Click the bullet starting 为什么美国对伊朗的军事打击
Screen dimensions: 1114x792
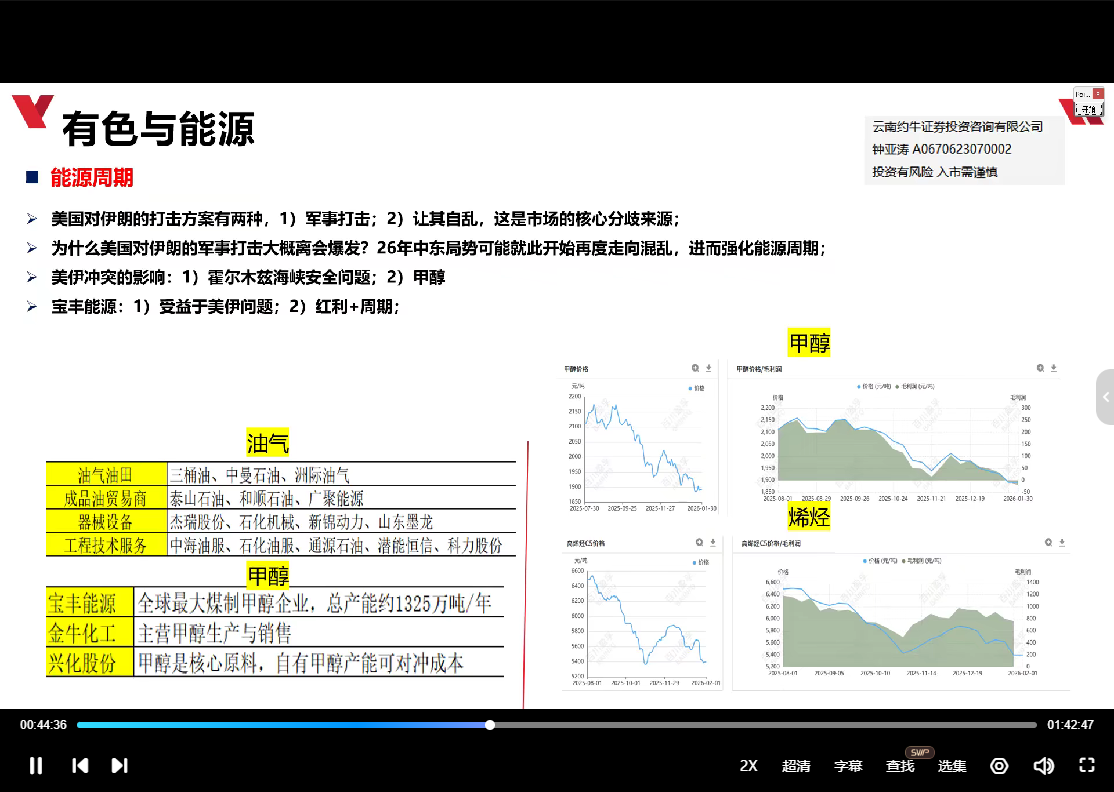(x=438, y=248)
